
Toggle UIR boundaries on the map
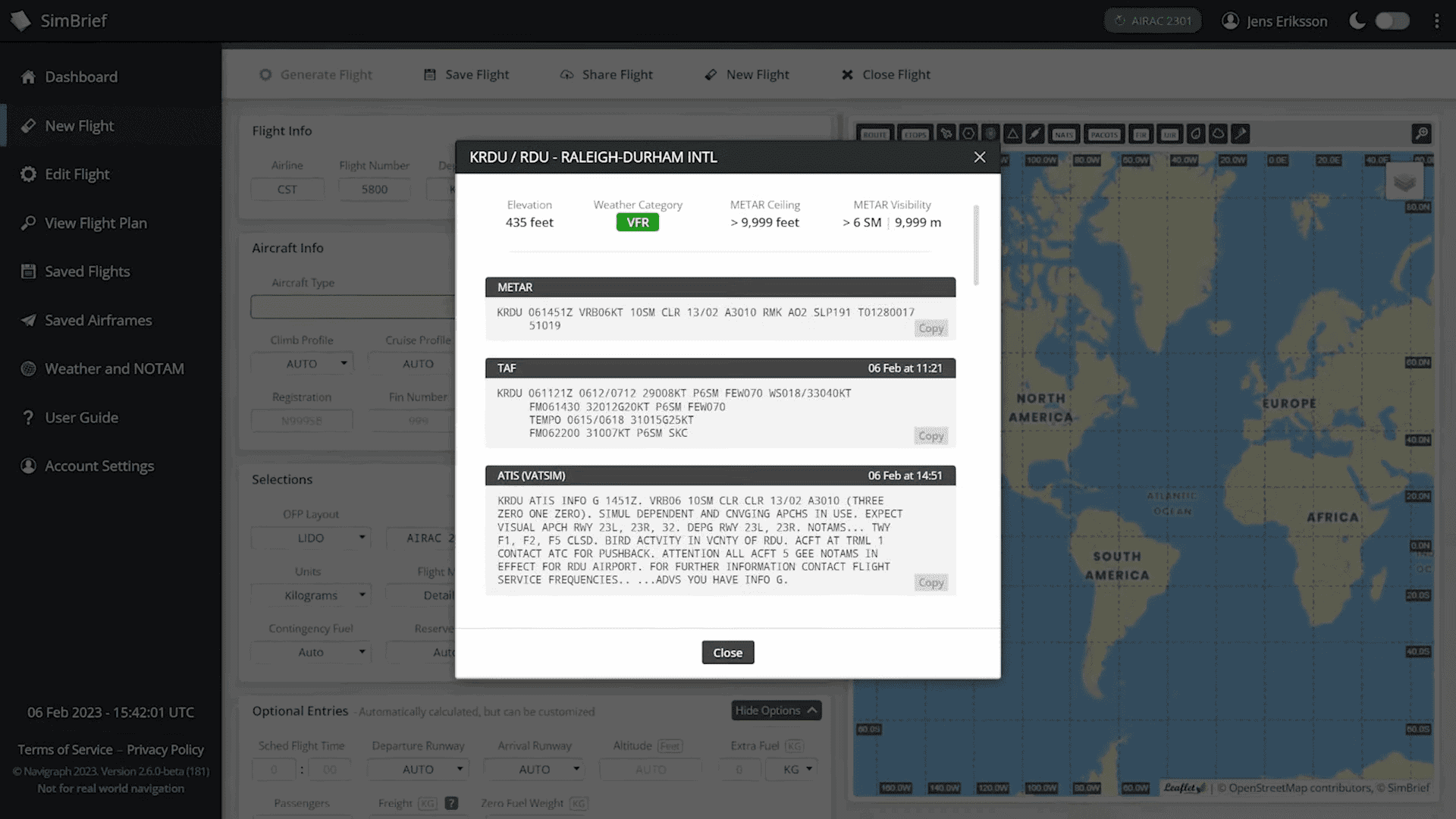click(x=1171, y=135)
